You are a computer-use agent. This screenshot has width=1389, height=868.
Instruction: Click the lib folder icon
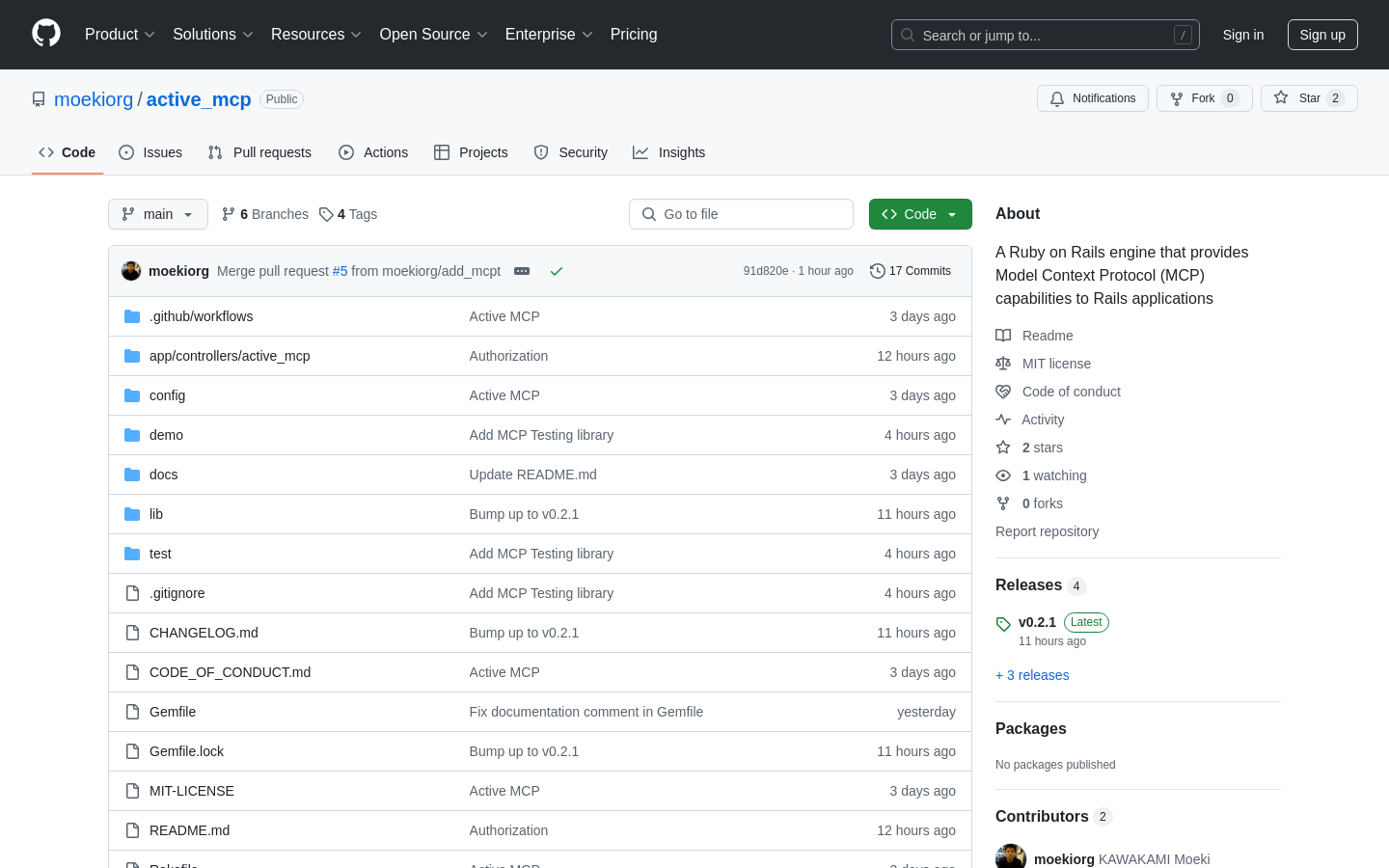point(132,514)
